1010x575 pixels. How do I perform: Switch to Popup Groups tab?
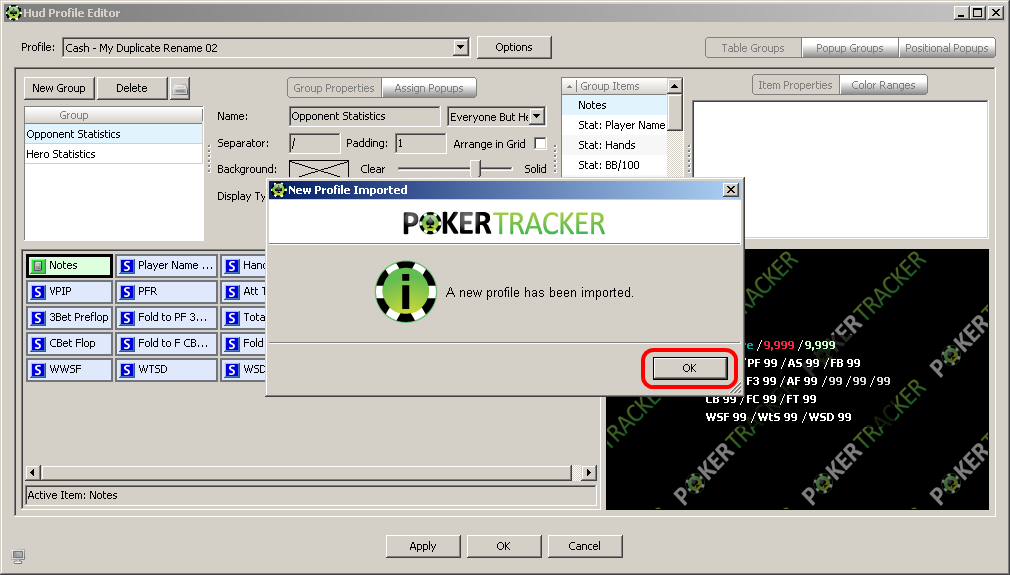click(850, 48)
